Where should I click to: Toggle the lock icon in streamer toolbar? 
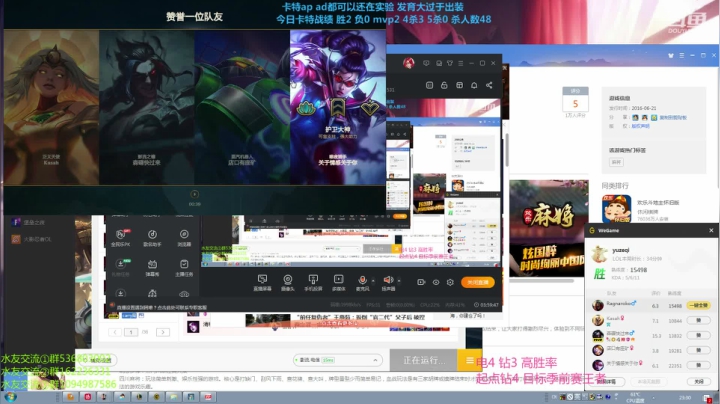pos(444,85)
